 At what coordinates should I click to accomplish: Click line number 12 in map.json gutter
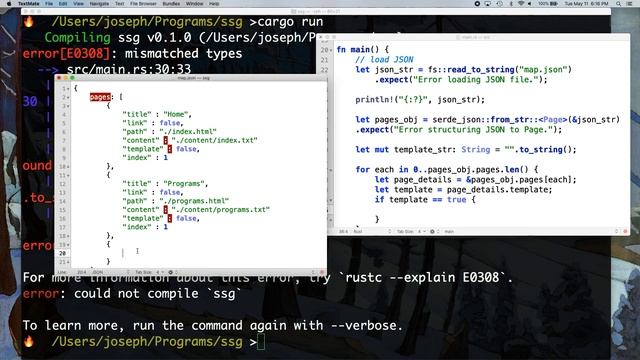pos(62,184)
